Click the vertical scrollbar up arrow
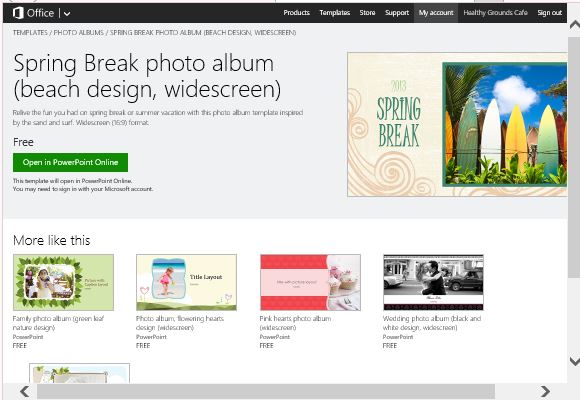 click(574, 26)
